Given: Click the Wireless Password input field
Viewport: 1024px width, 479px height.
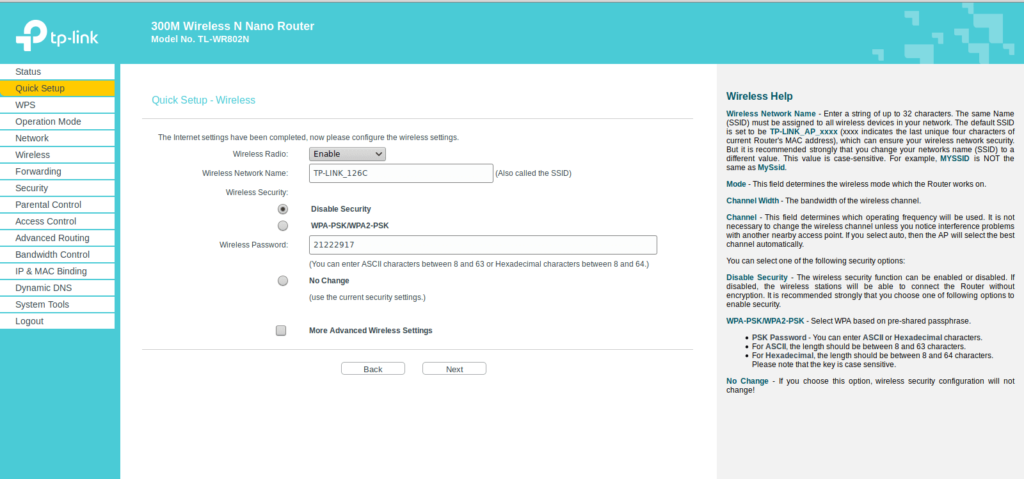Looking at the screenshot, I should click(x=482, y=245).
